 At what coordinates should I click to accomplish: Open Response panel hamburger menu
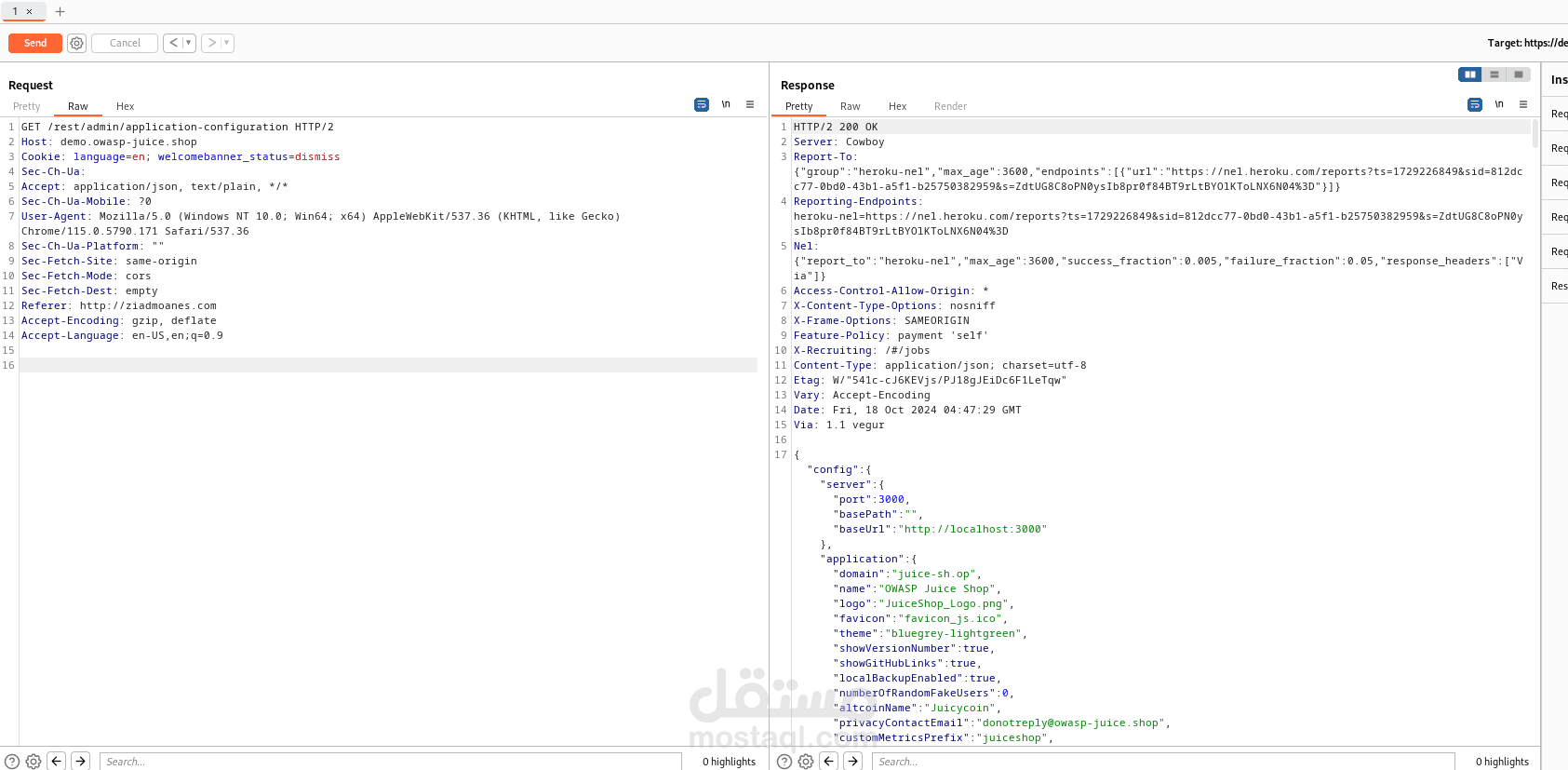[x=1523, y=104]
